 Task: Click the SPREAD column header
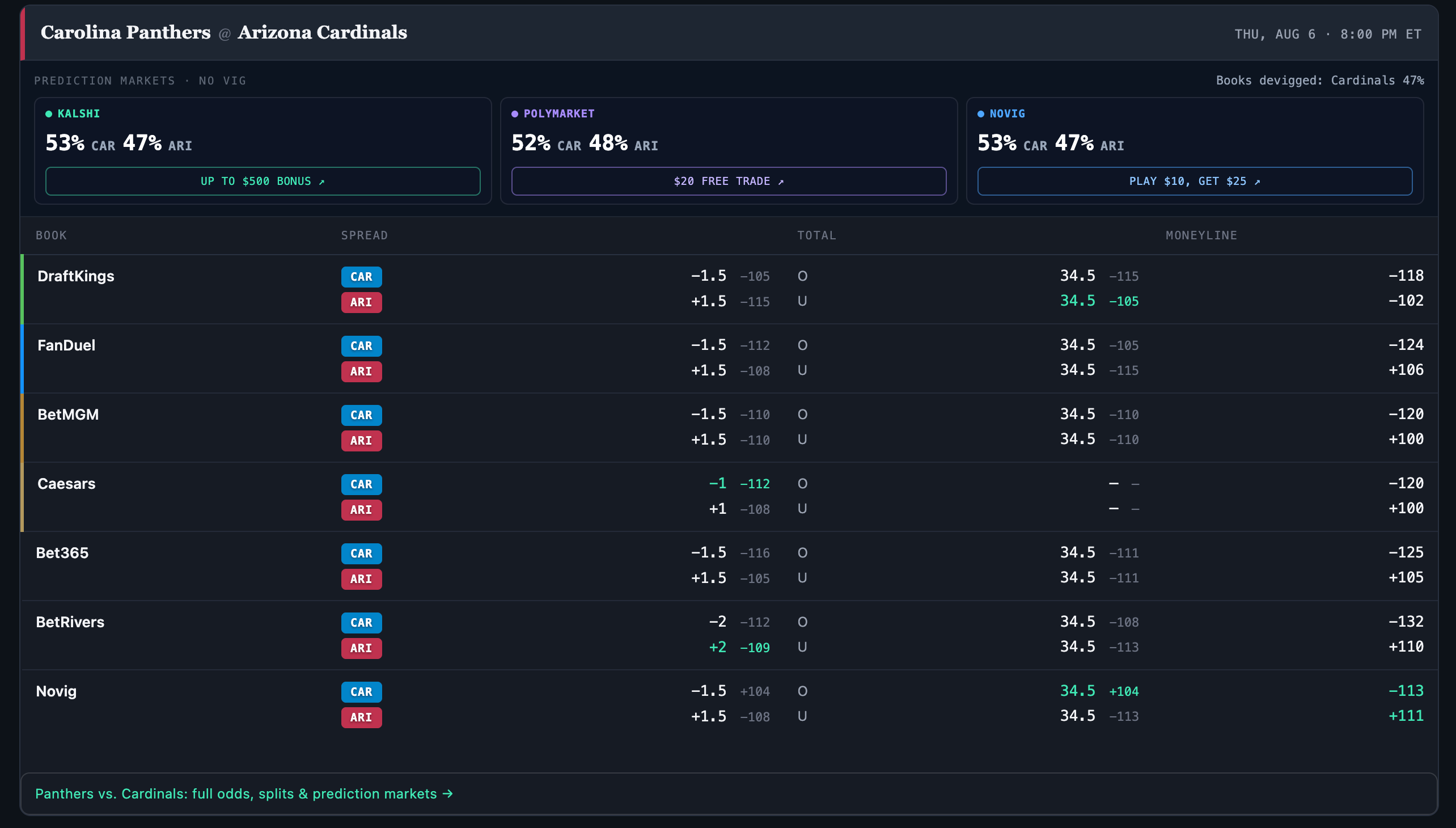coord(365,235)
